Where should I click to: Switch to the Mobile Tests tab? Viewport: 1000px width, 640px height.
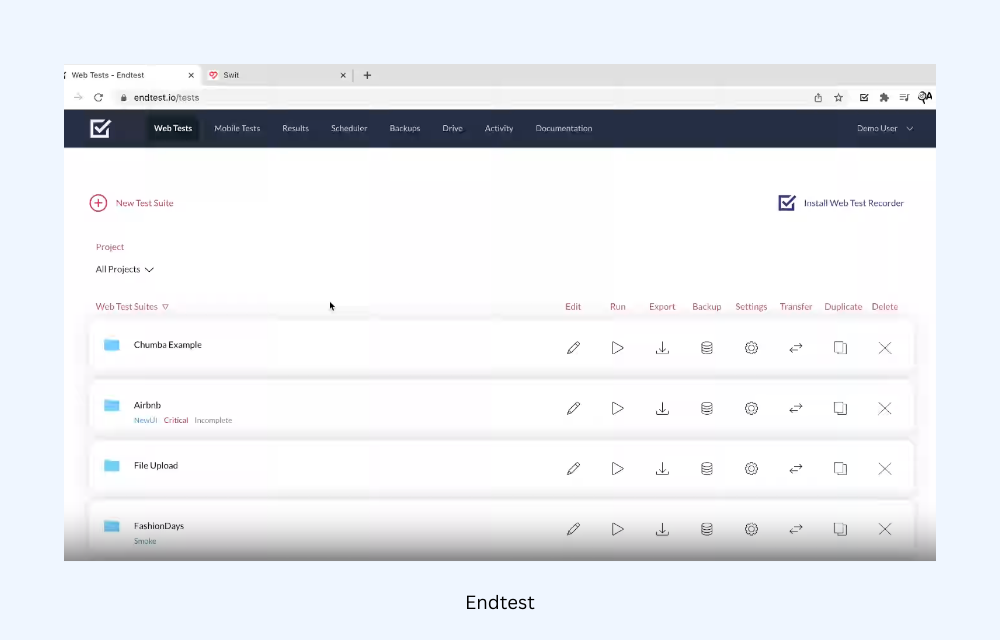237,128
